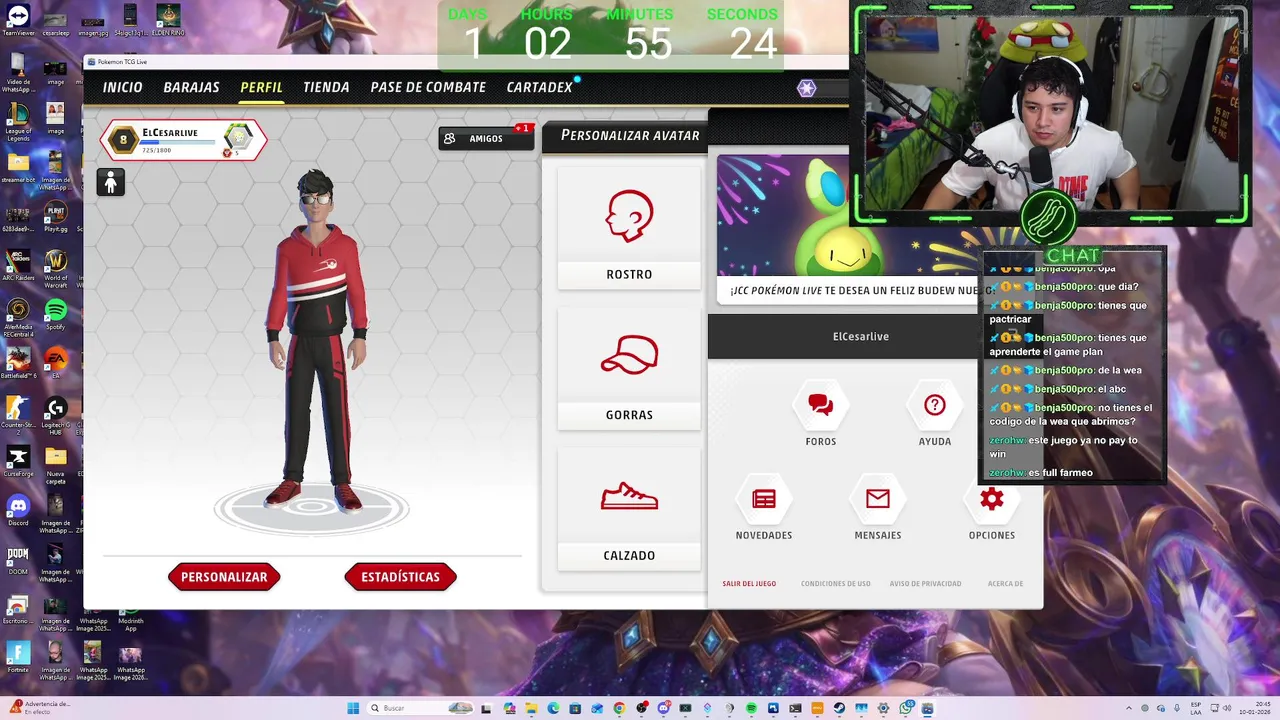The image size is (1280, 720).
Task: Click the purple crystal currency icon
Action: [806, 88]
